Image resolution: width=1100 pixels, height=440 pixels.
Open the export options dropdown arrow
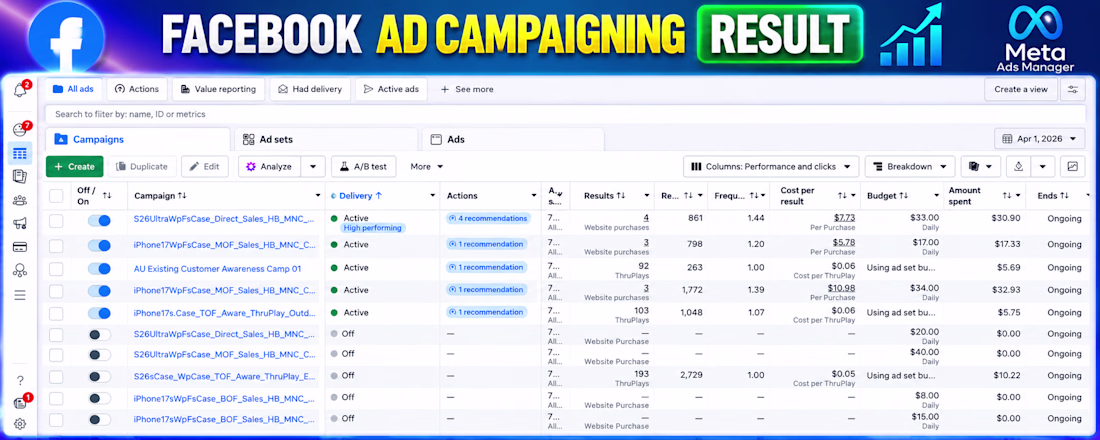click(x=1043, y=166)
